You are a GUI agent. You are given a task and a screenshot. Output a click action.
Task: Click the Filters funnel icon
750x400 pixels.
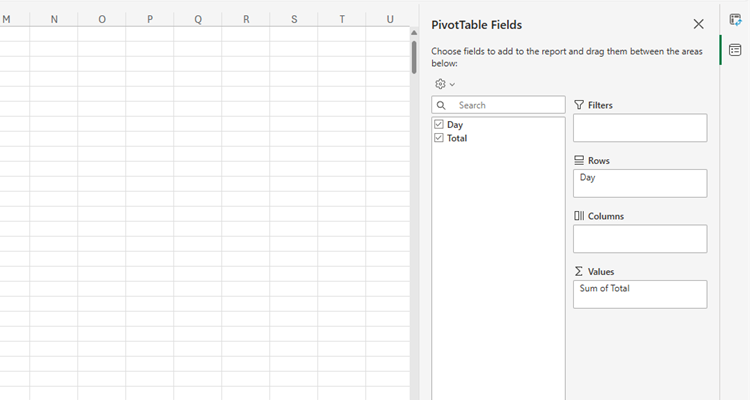point(579,105)
